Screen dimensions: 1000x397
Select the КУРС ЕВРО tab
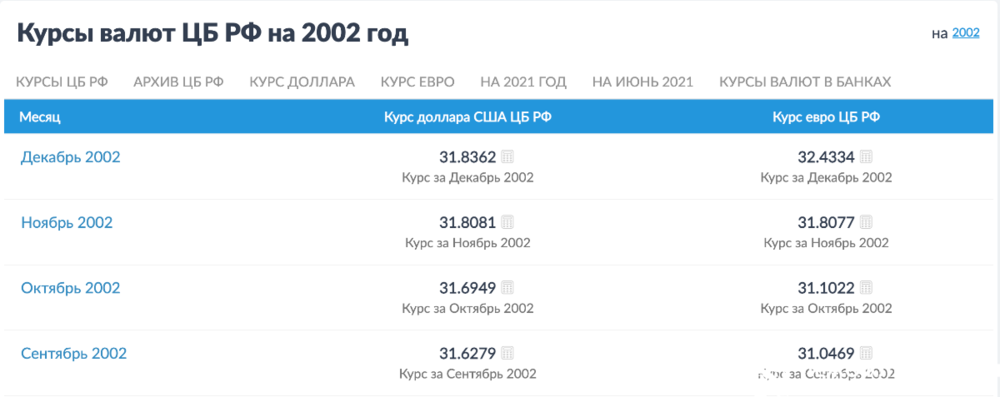click(x=418, y=82)
